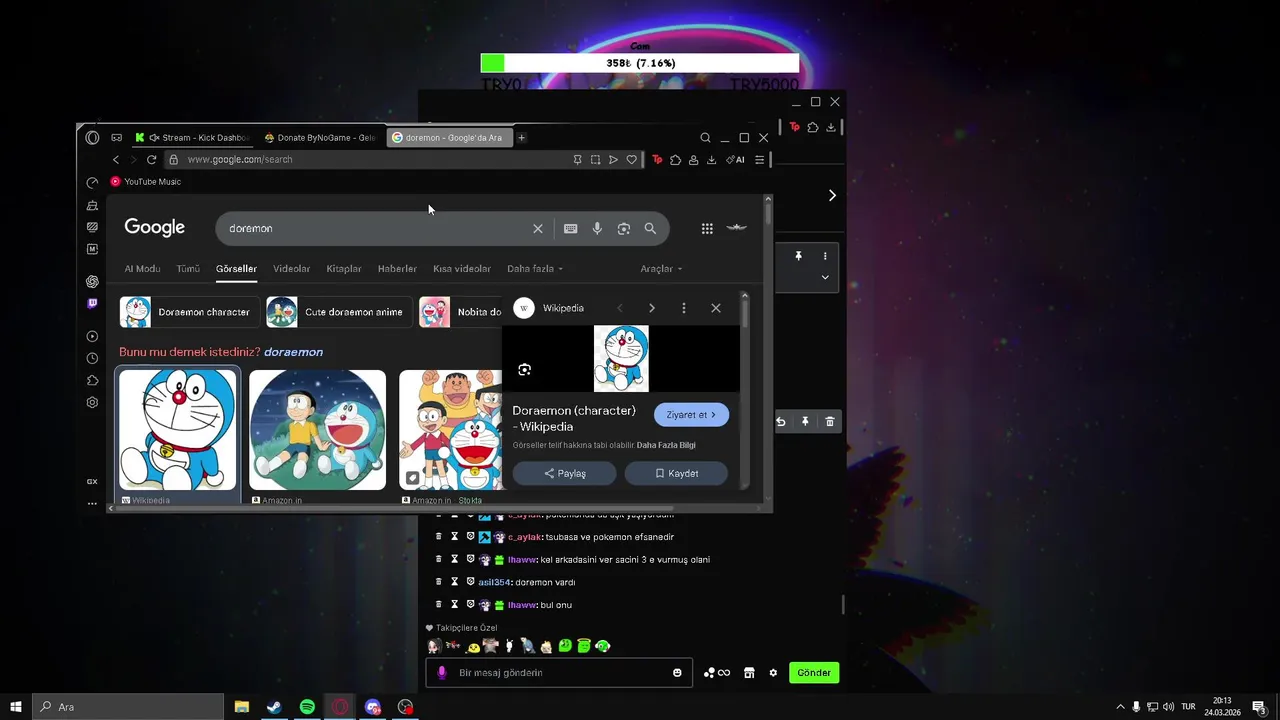The height and width of the screenshot is (720, 1280).
Task: Expand the Daha fazla dropdown
Action: [x=535, y=269]
